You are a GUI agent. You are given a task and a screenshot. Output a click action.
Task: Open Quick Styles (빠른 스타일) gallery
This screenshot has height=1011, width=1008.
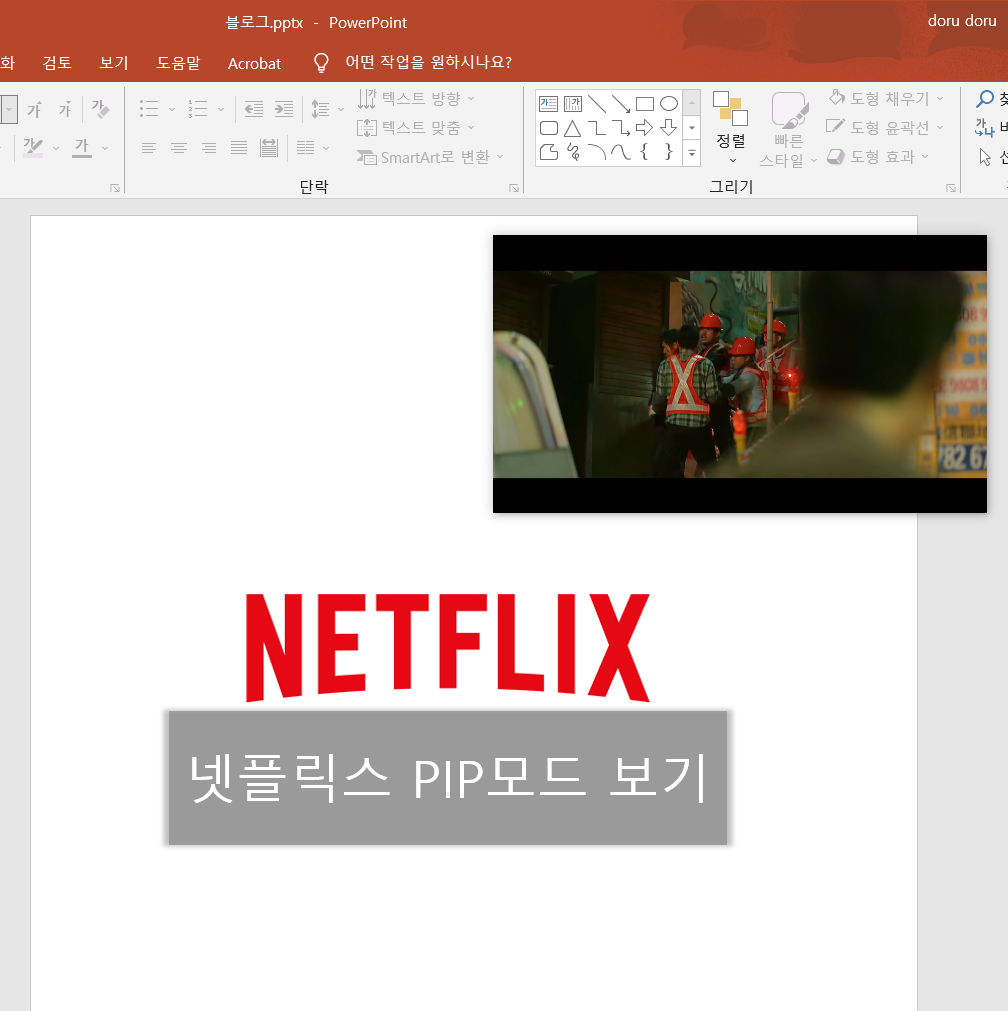[788, 129]
